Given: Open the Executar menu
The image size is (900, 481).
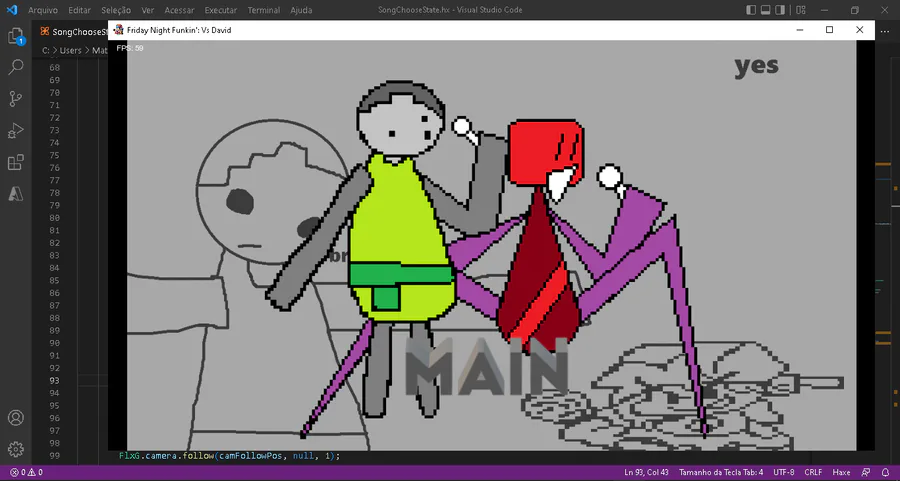Looking at the screenshot, I should click(x=220, y=10).
